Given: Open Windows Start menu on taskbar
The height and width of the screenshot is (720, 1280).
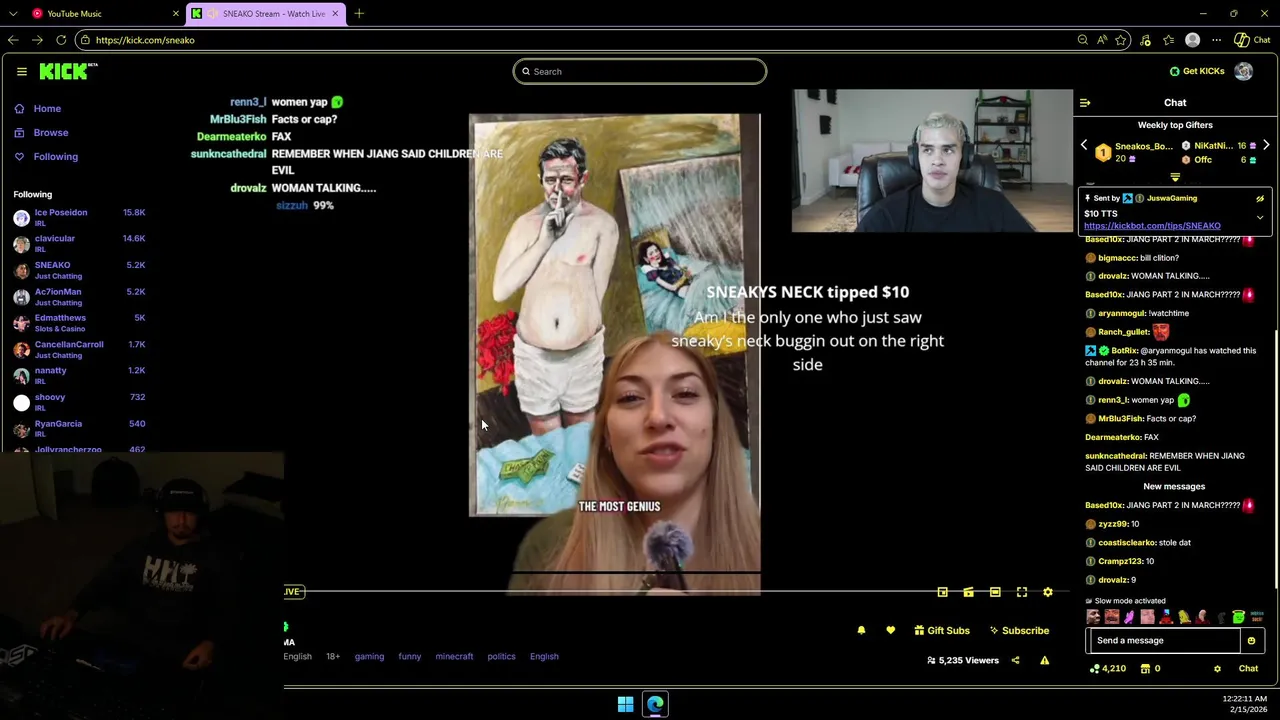Looking at the screenshot, I should (x=625, y=704).
